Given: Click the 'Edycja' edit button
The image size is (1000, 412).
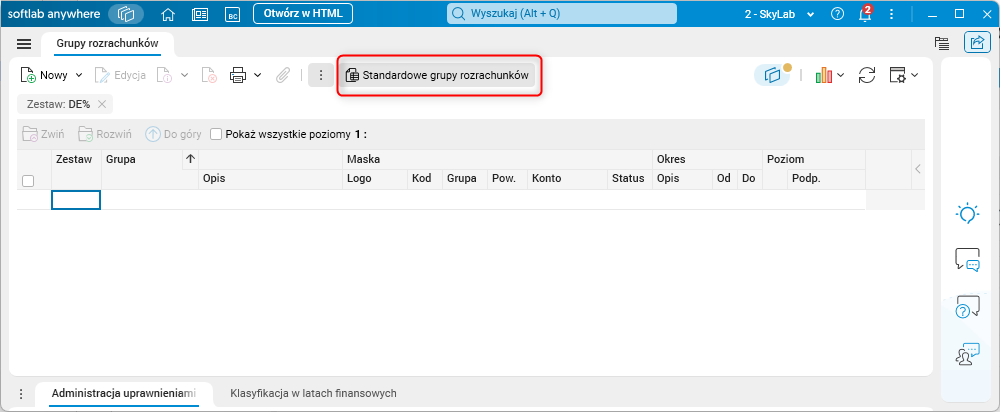Looking at the screenshot, I should (121, 75).
